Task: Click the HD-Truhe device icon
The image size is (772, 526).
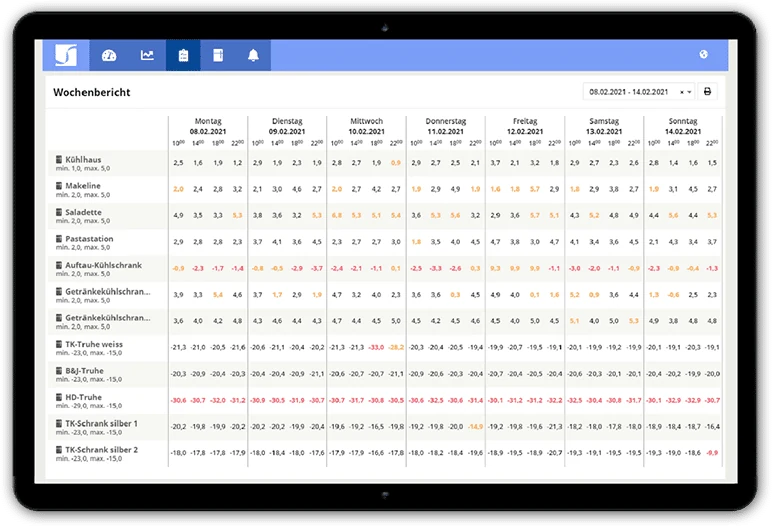Action: 59,397
